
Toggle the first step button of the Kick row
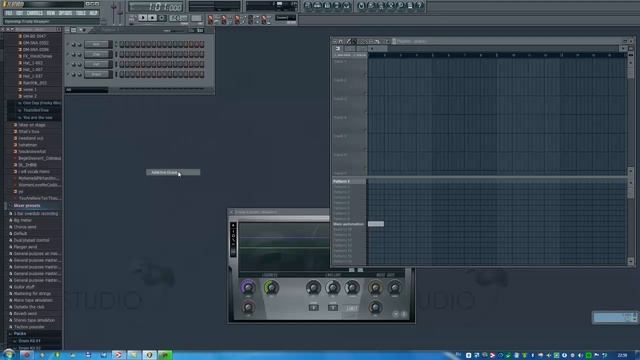click(x=122, y=44)
